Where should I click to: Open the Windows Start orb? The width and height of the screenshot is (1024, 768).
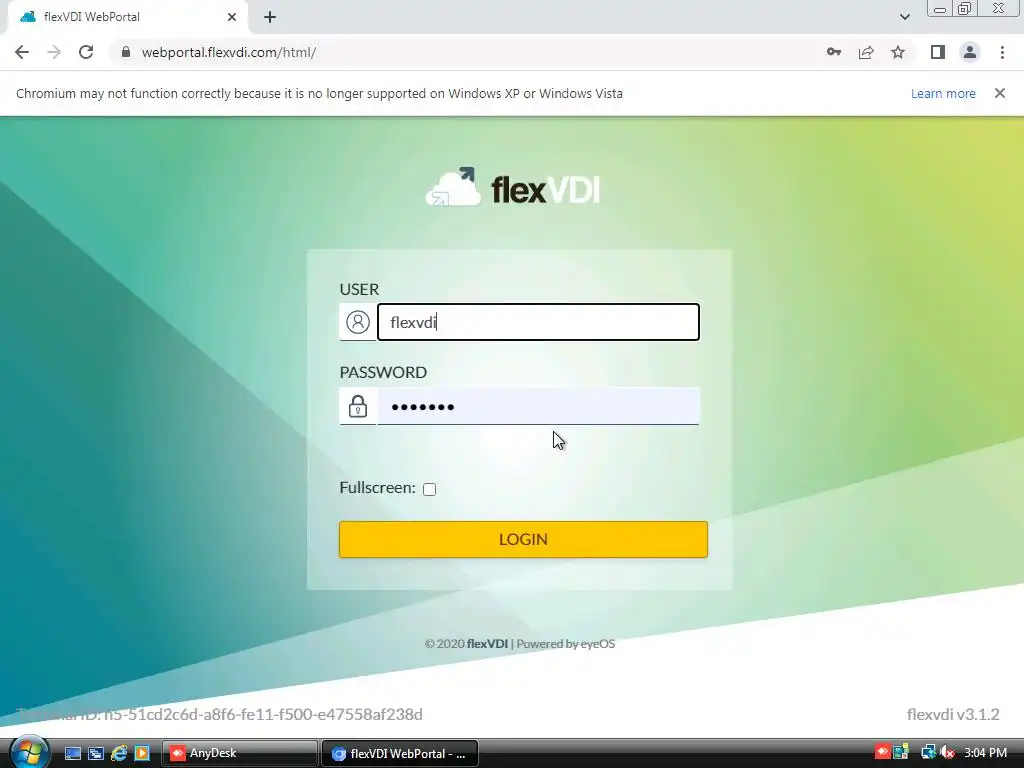coord(28,752)
